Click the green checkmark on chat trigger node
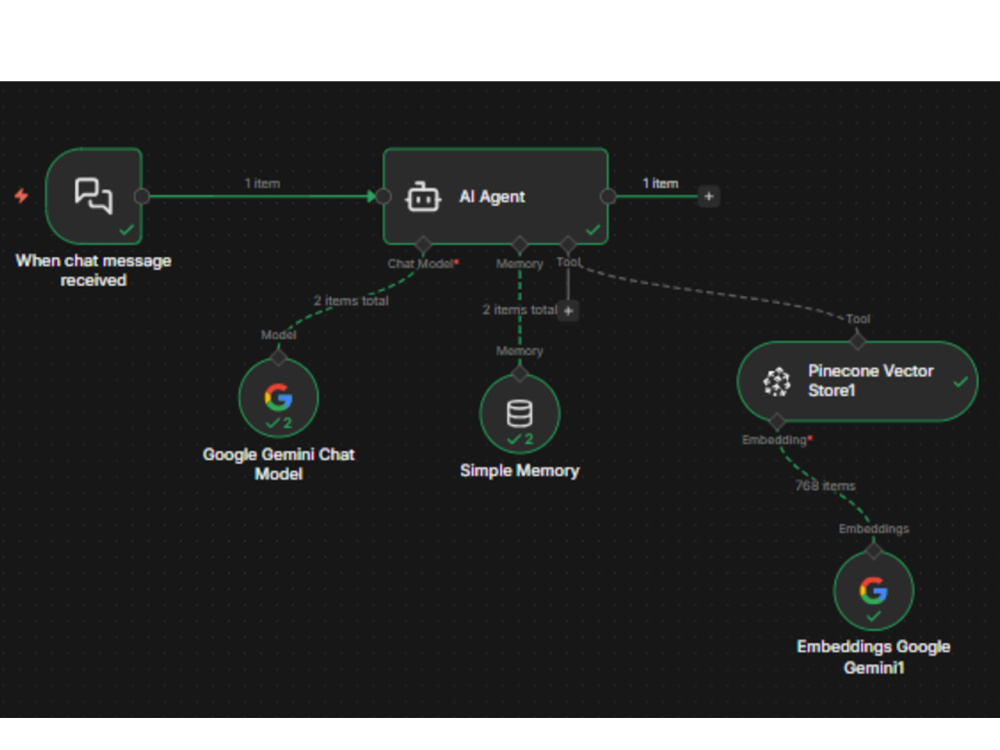The height and width of the screenshot is (750, 1000). tap(126, 230)
